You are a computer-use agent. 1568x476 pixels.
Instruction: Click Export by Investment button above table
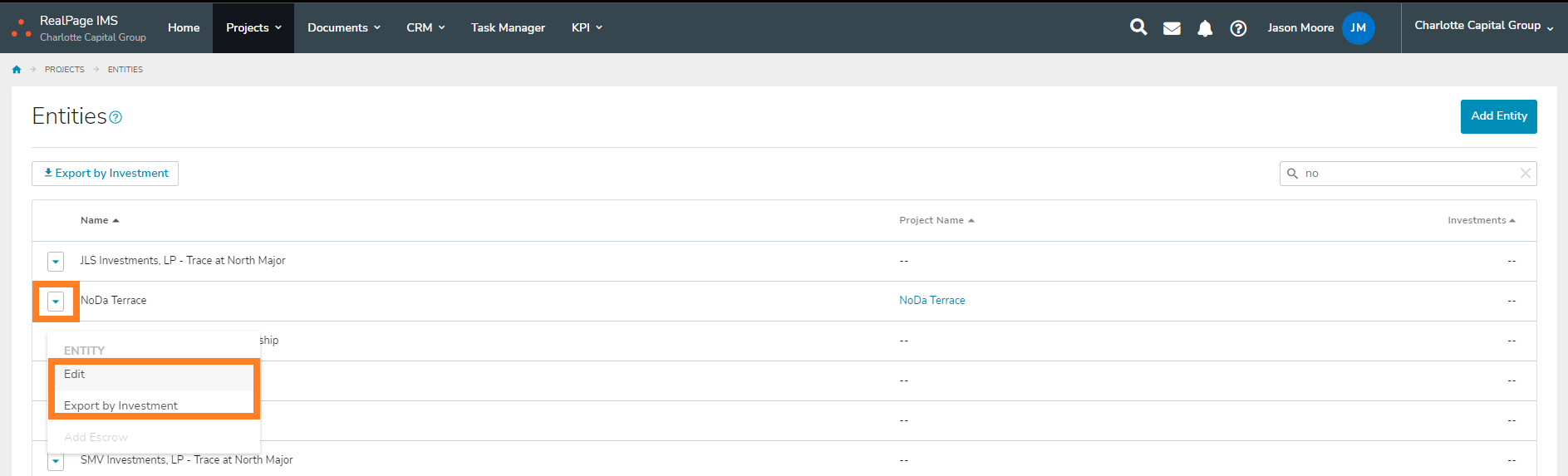pyautogui.click(x=106, y=174)
